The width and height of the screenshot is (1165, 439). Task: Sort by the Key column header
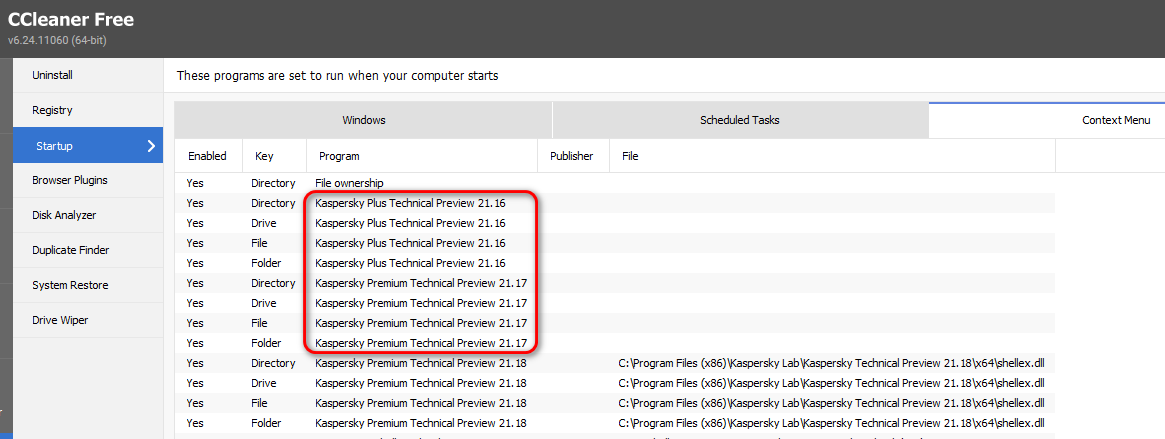pyautogui.click(x=275, y=156)
